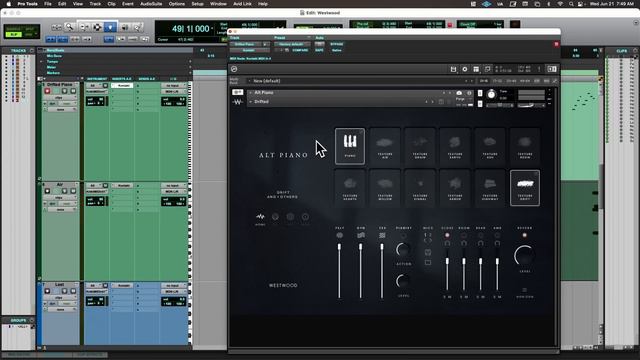The image size is (640, 360).
Task: Open macOS Spotlight search icon
Action: (x=571, y=4)
